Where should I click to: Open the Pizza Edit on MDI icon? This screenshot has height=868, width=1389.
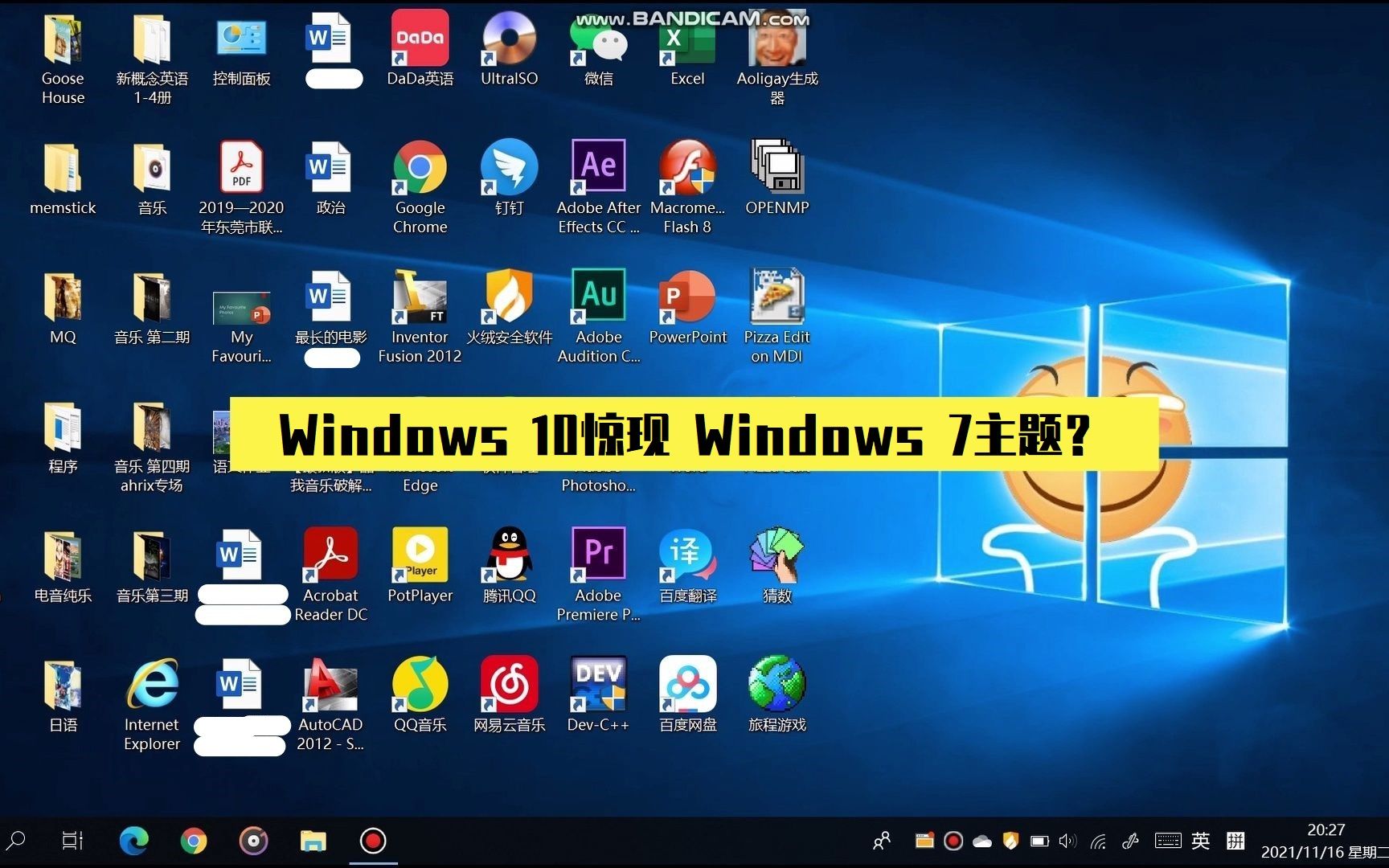click(x=777, y=317)
